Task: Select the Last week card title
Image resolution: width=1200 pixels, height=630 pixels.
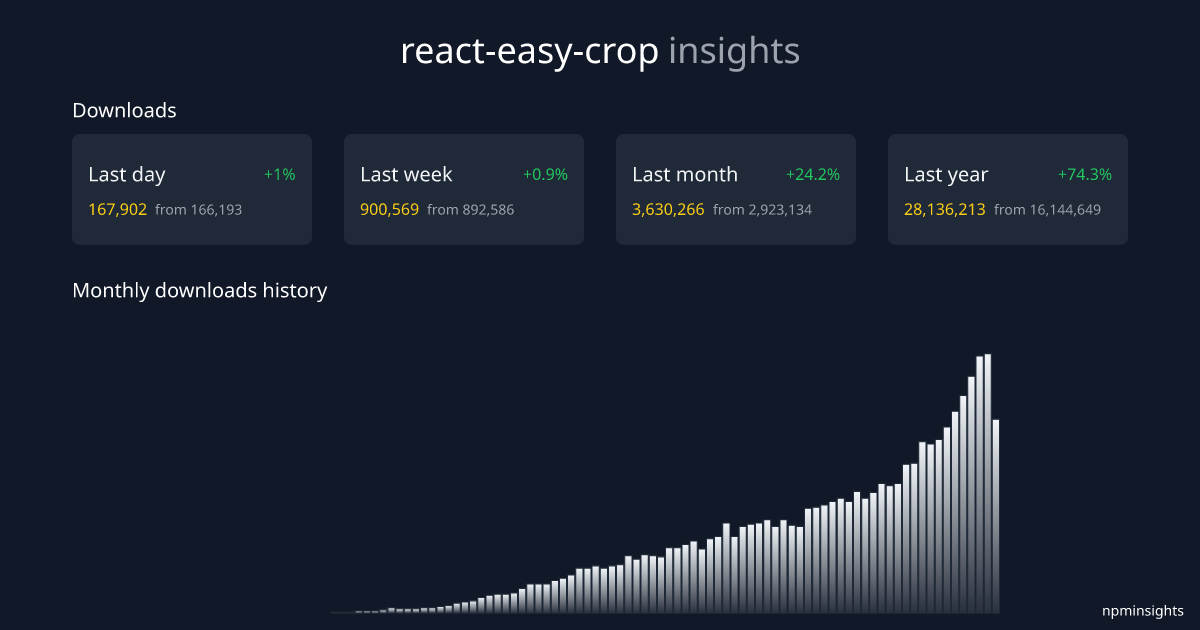Action: click(x=406, y=175)
